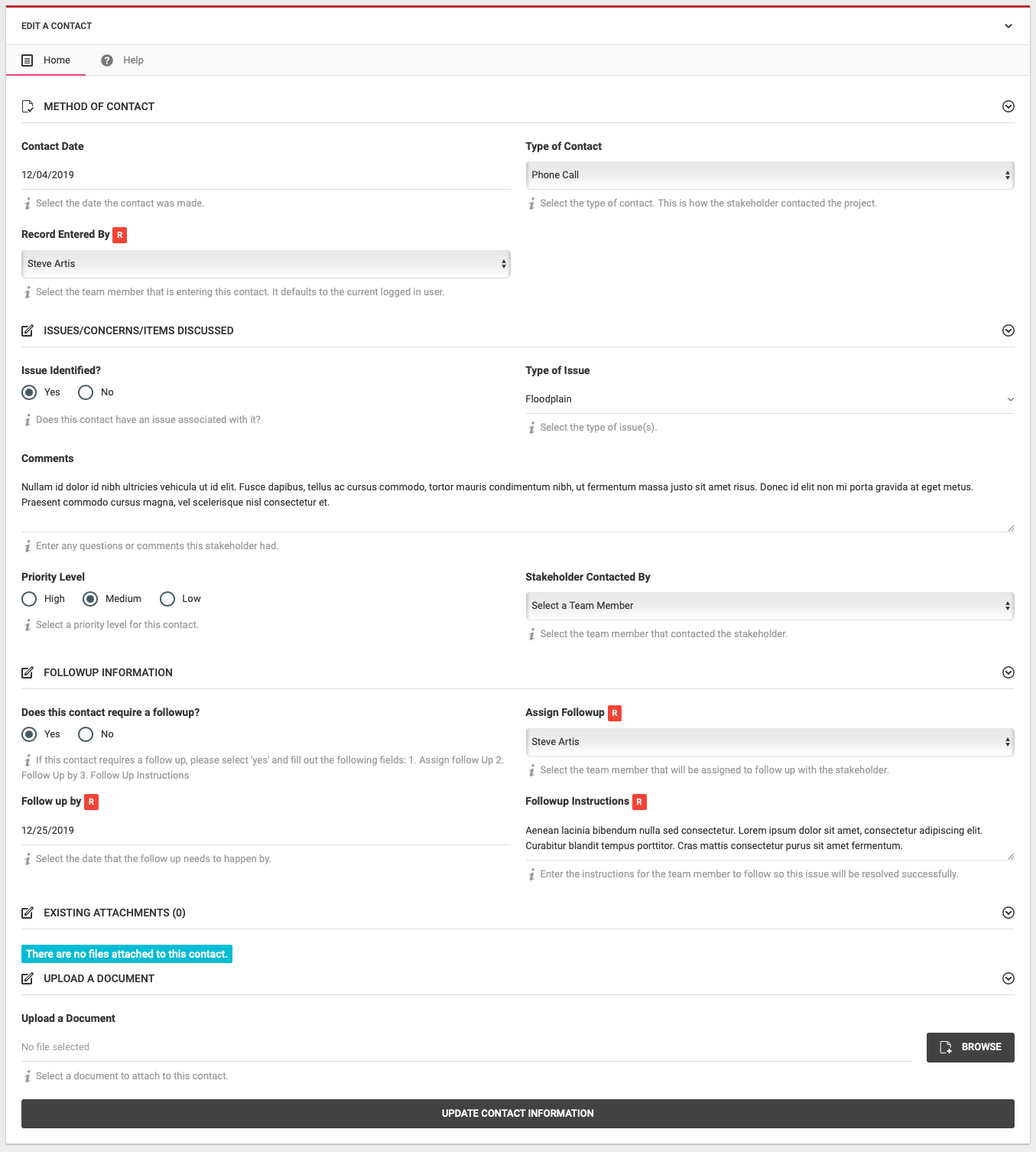Click the Contact Date field
The image size is (1036, 1152).
pyautogui.click(x=265, y=175)
